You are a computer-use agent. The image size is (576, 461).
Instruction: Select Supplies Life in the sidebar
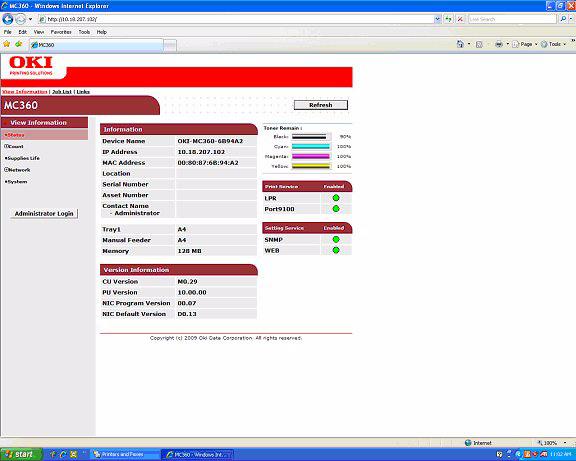click(22, 158)
